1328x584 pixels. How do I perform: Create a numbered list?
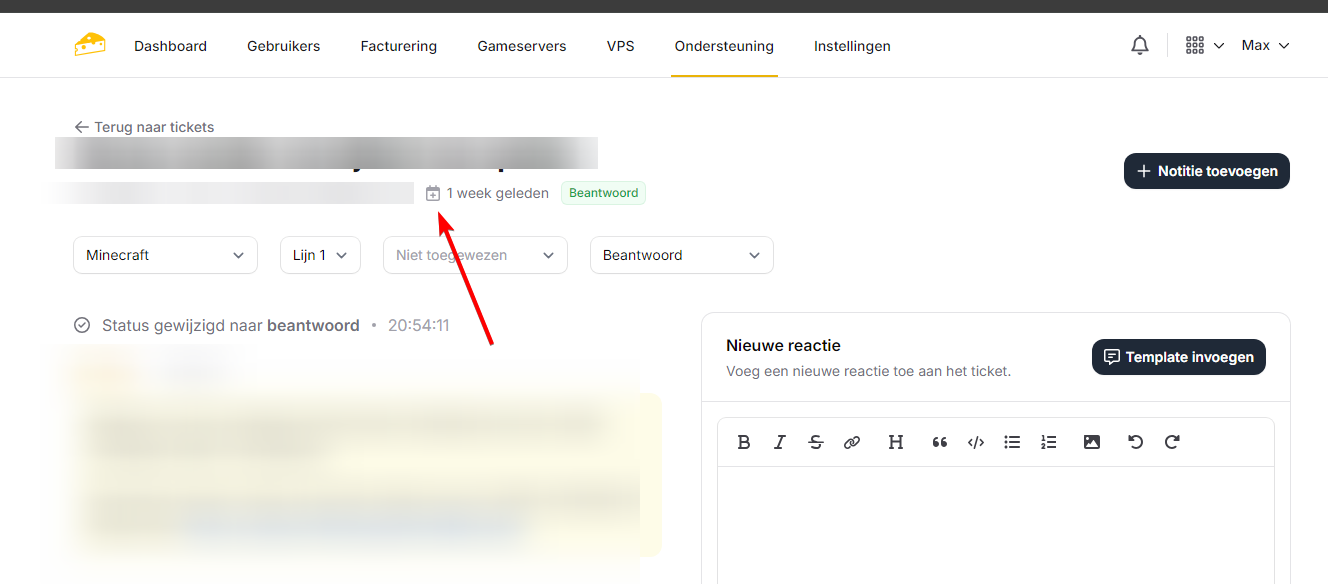point(1048,442)
